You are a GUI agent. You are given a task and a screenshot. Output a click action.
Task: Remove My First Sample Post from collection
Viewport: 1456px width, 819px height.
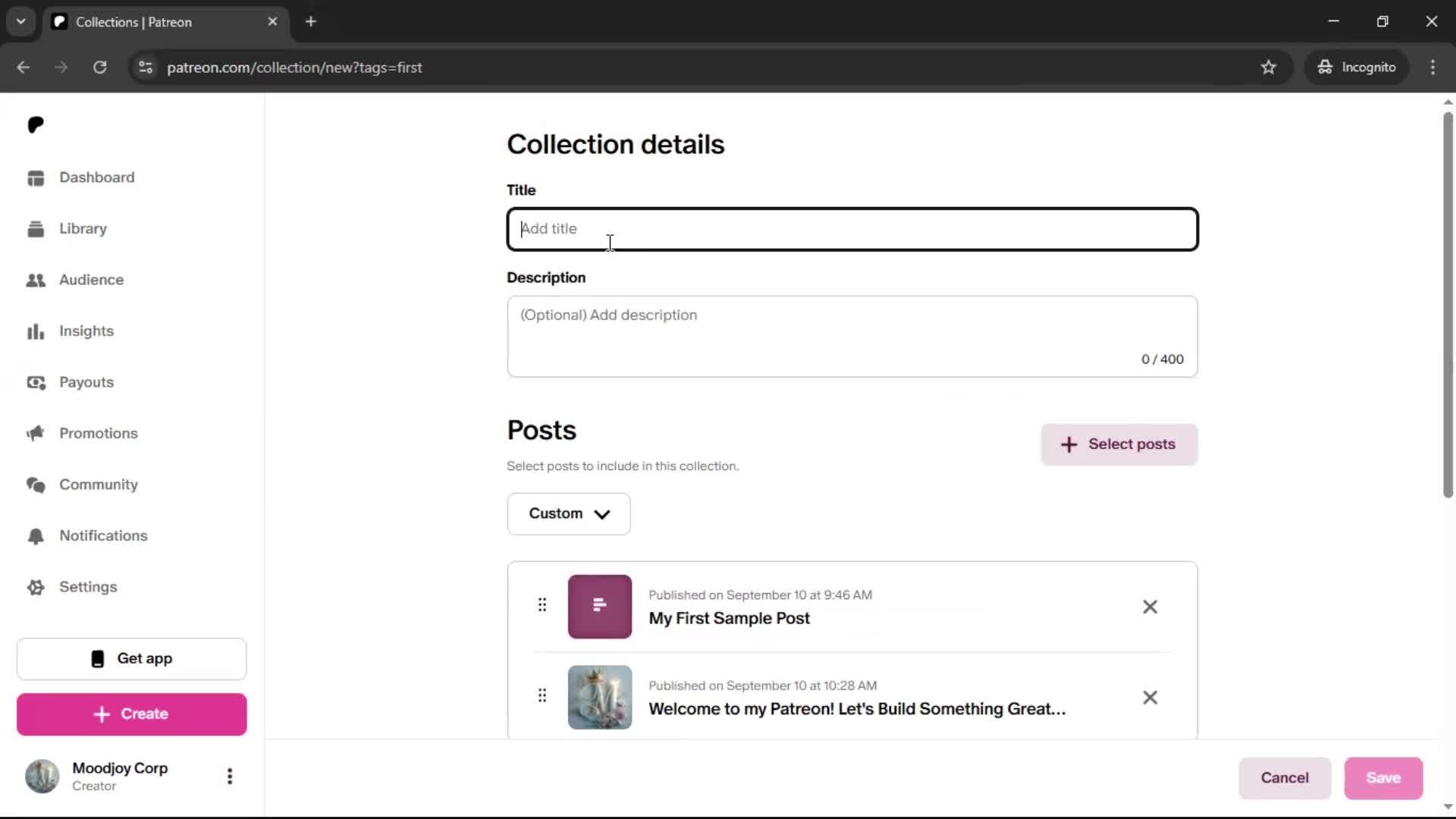tap(1150, 607)
